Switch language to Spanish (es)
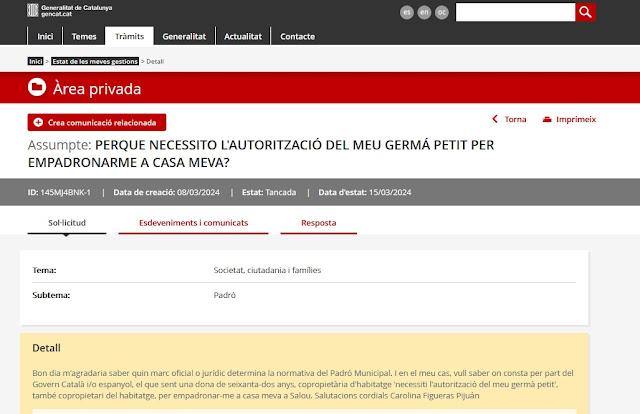 pos(407,12)
